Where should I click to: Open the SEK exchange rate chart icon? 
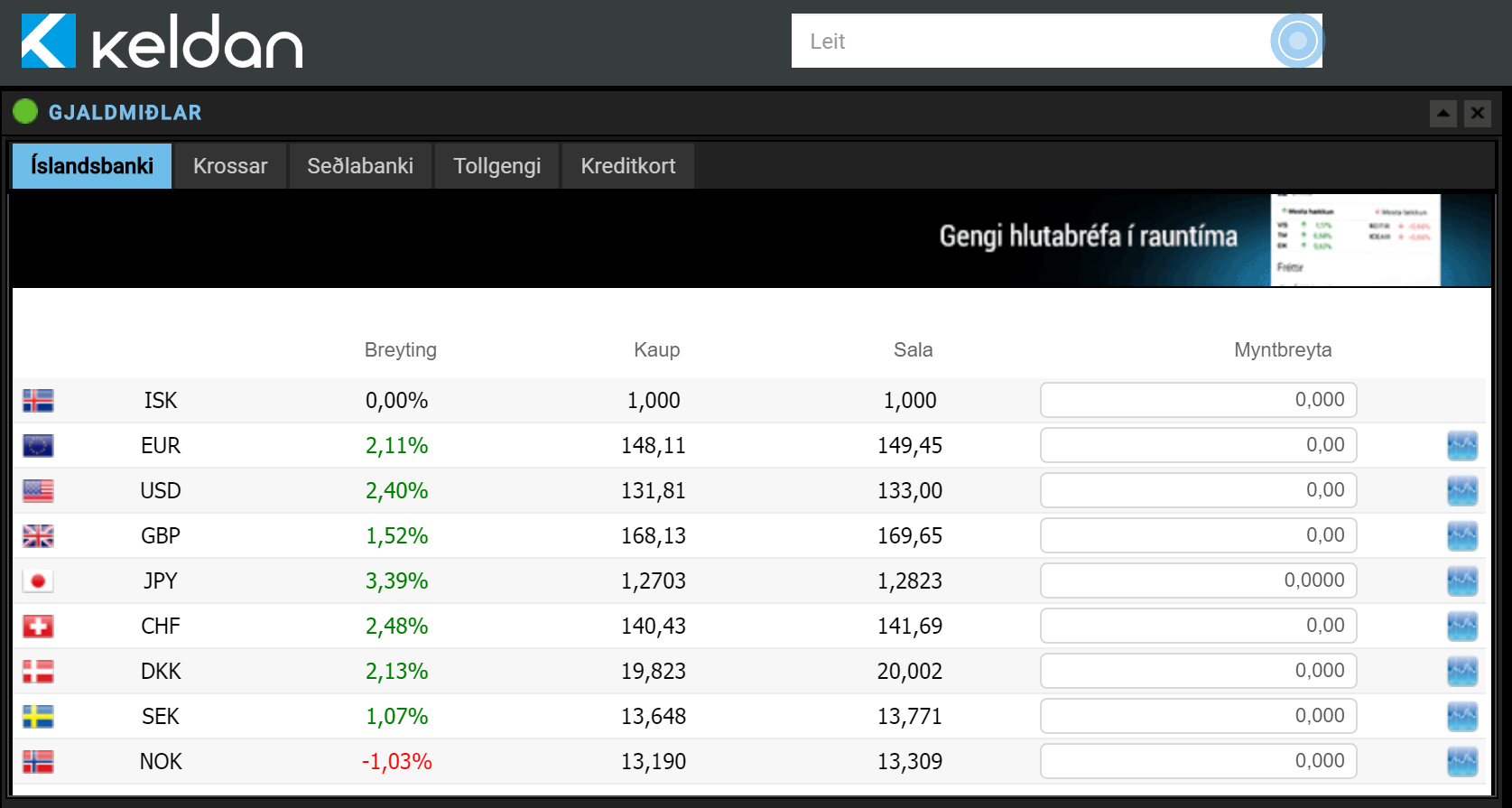click(x=1461, y=716)
